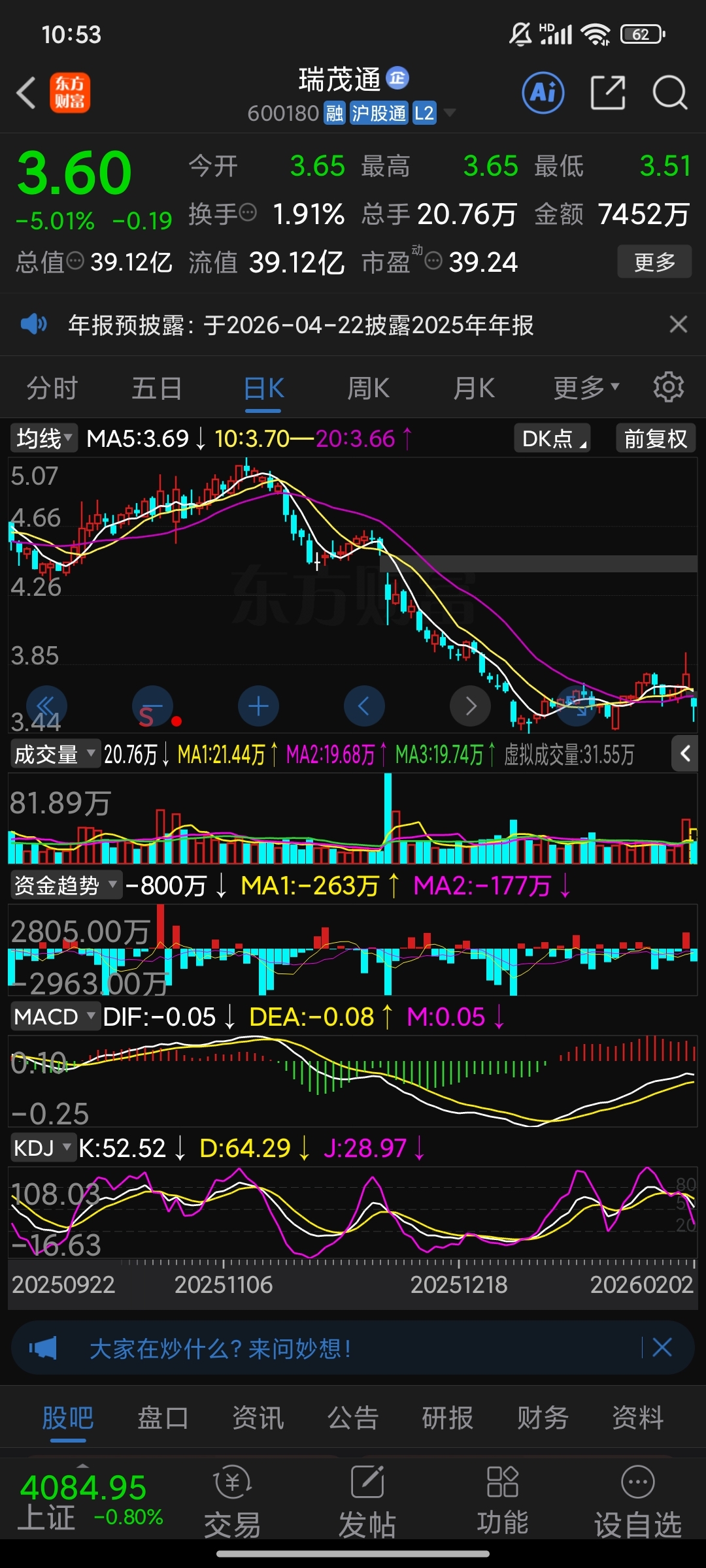Screen dimensions: 706x1568
Task: Open the Ai assistant icon
Action: pos(543,93)
